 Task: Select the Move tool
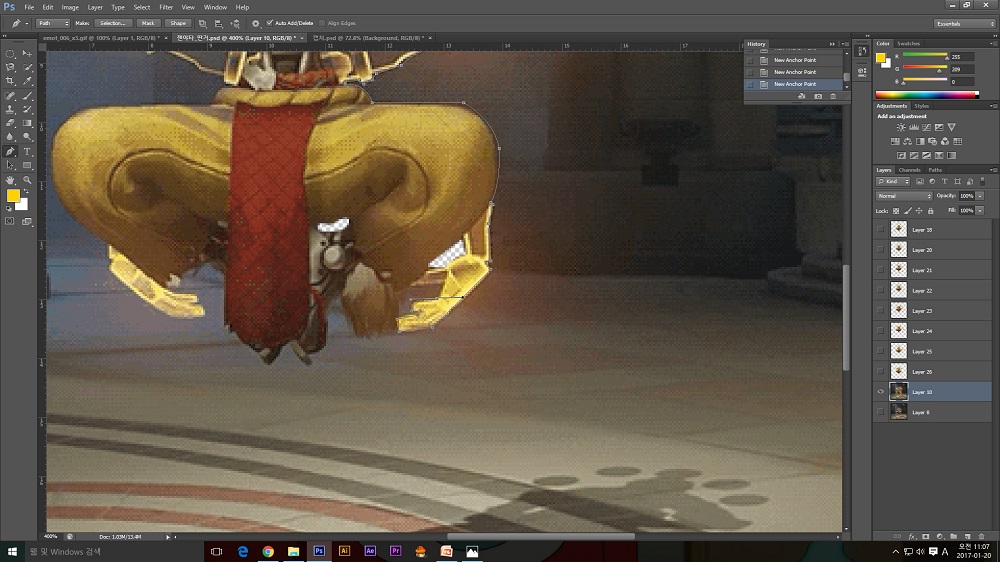(x=27, y=54)
